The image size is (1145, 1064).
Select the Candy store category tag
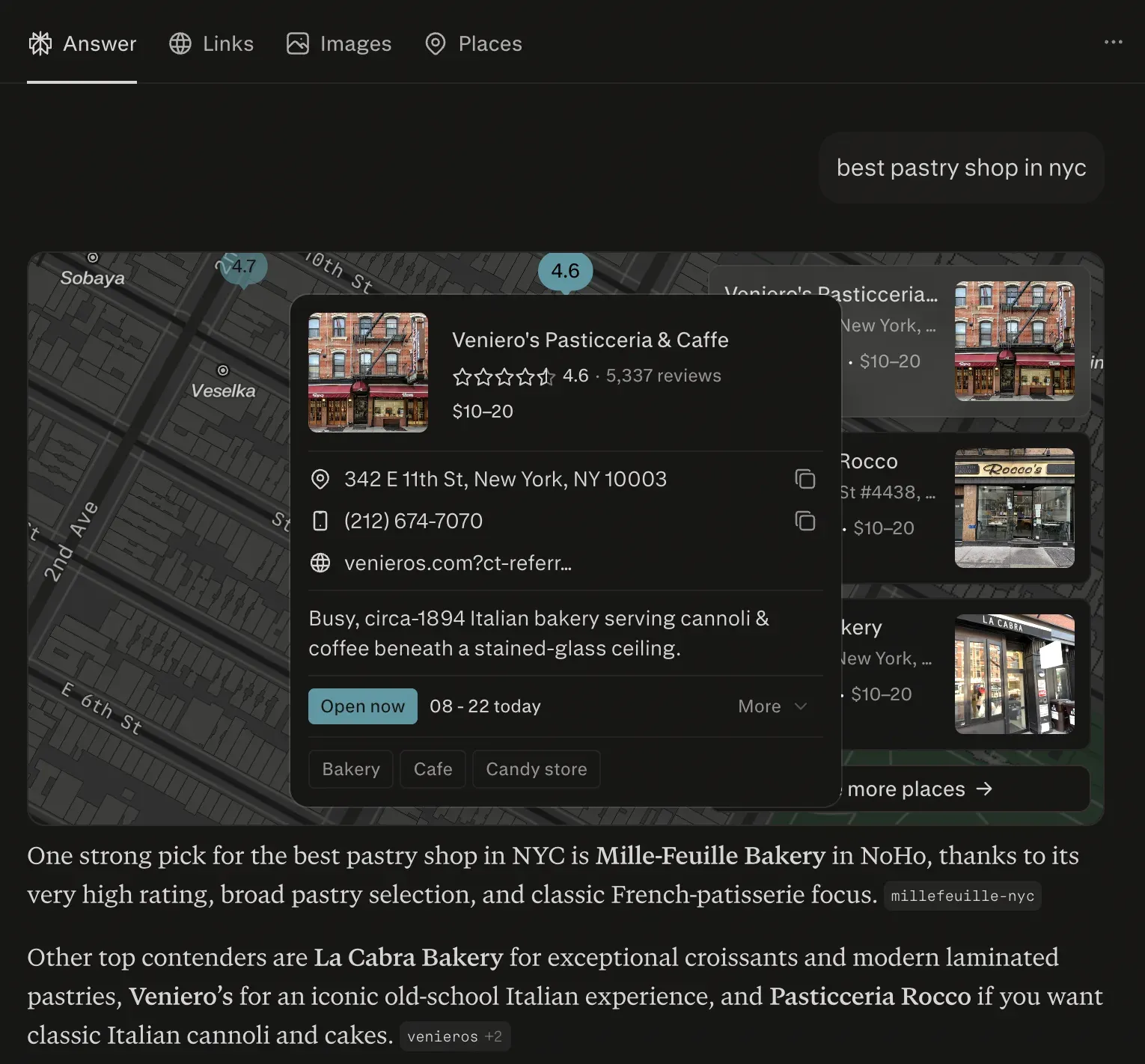[537, 769]
